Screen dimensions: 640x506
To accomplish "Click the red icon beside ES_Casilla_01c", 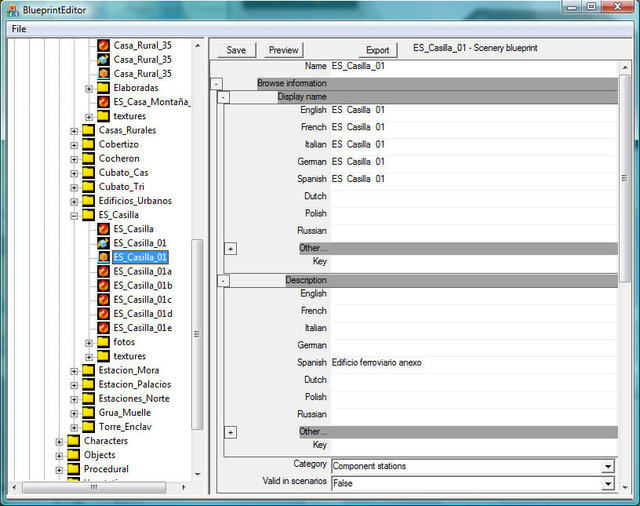I will click(x=103, y=300).
